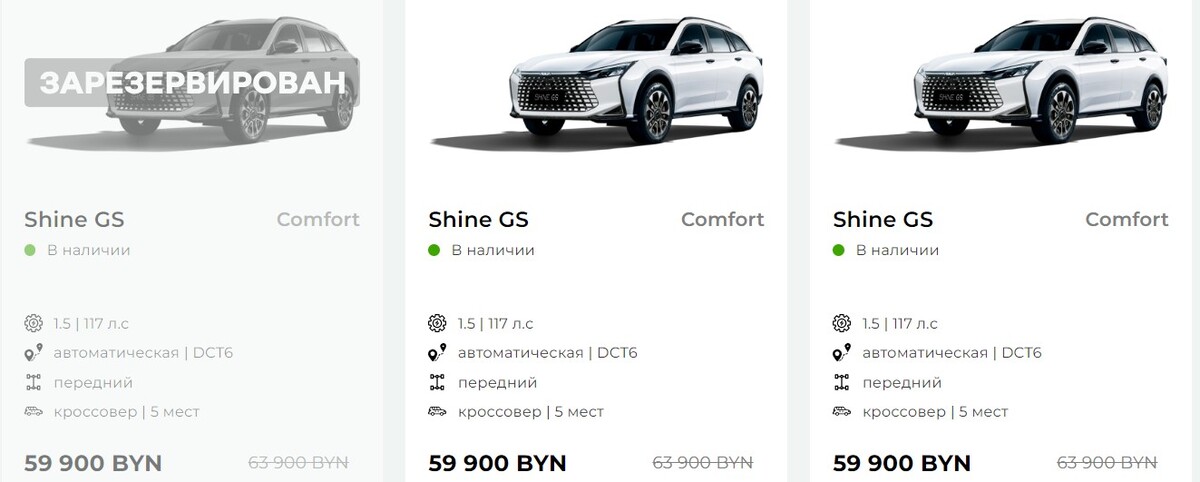This screenshot has width=1200, height=482.
Task: Click the ЗАРЕЗЕРВИРОВАН badge
Action: (192, 83)
